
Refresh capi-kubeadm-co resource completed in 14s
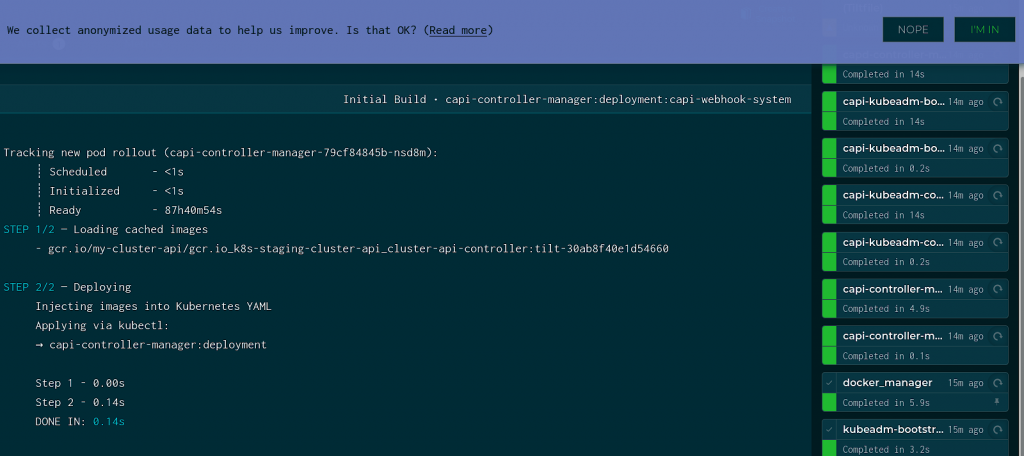(997, 195)
